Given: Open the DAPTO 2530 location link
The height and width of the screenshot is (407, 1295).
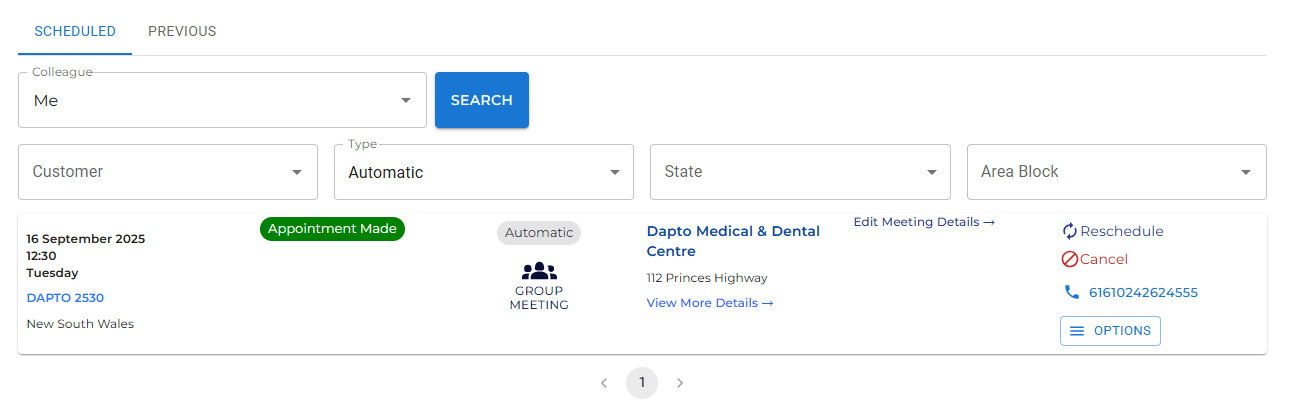Looking at the screenshot, I should 65,297.
